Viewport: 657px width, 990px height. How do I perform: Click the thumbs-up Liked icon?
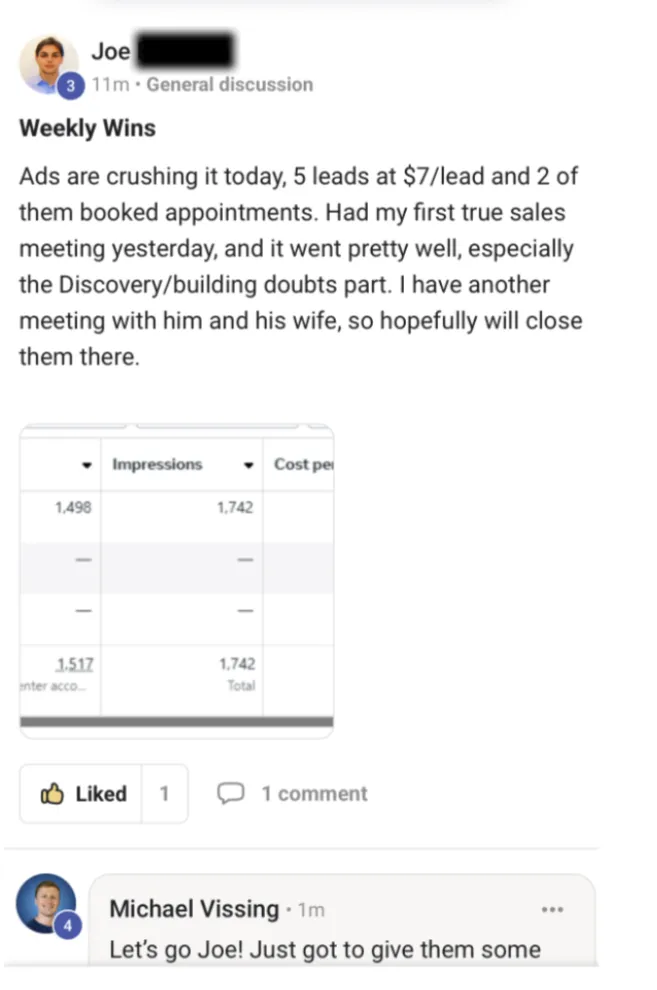[52, 794]
